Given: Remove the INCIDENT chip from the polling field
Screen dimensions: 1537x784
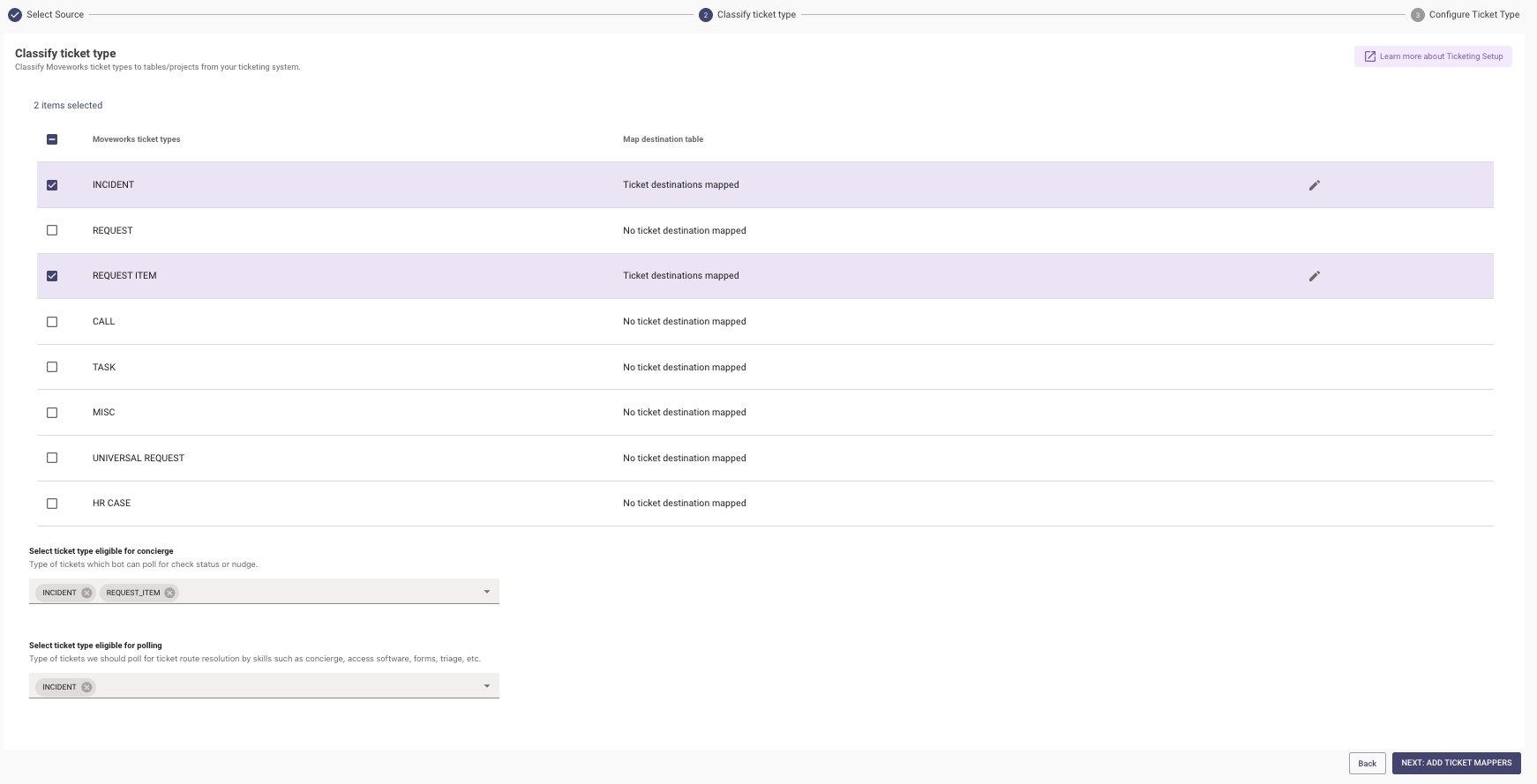Looking at the screenshot, I should [86, 687].
